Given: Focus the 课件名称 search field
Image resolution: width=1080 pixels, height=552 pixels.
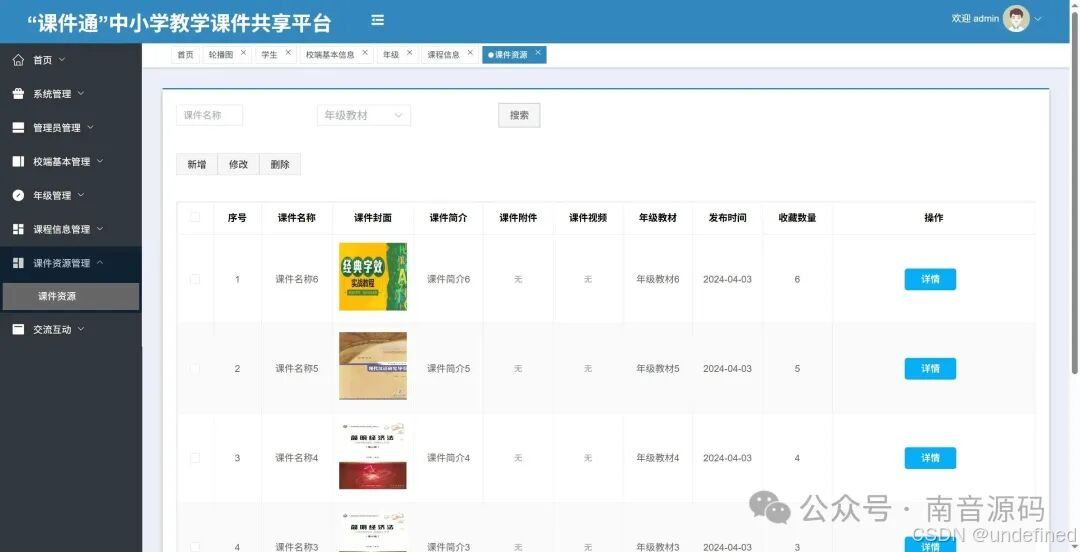Looking at the screenshot, I should coord(209,115).
